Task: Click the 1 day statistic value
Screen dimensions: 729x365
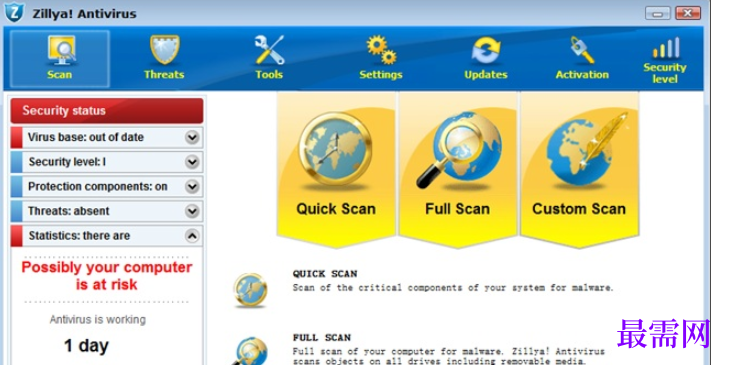Action: click(86, 346)
